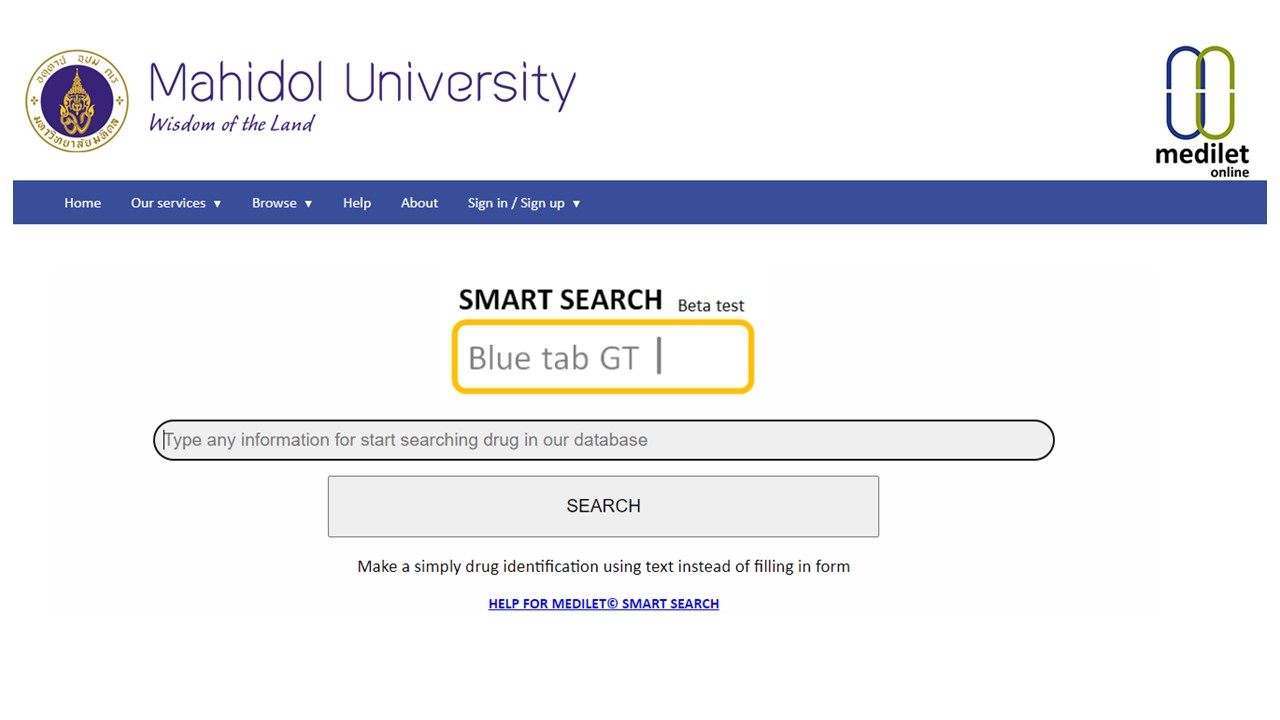Viewport: 1280px width, 720px height.
Task: Click the down arrow beside Browse
Action: (308, 204)
